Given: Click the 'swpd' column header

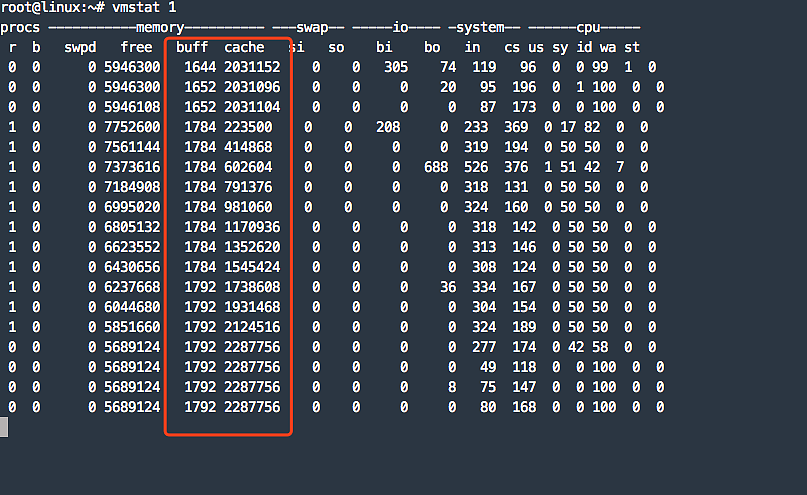Looking at the screenshot, I should tap(80, 47).
